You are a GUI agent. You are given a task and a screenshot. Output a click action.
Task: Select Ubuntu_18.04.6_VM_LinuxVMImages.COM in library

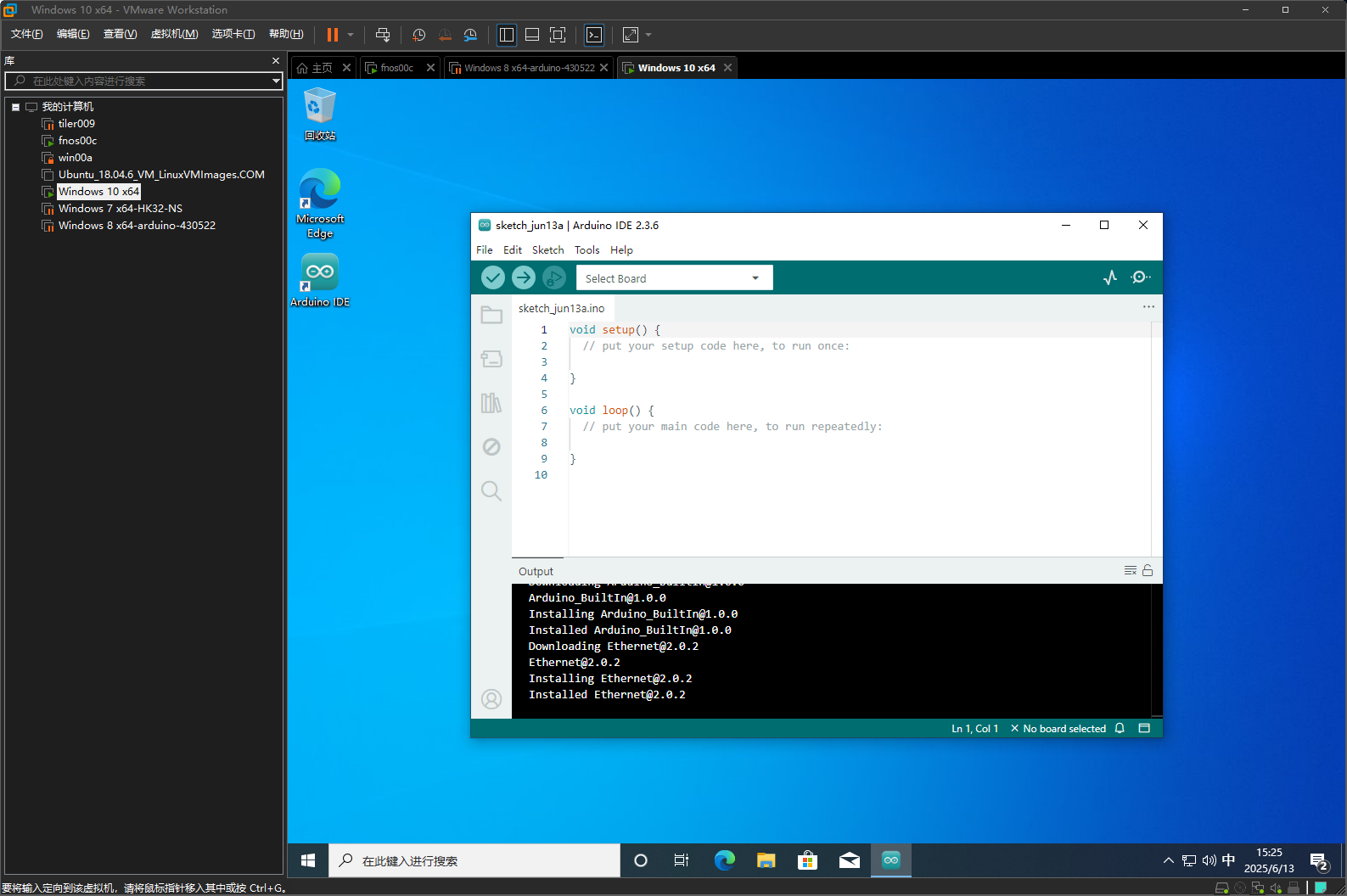(161, 175)
